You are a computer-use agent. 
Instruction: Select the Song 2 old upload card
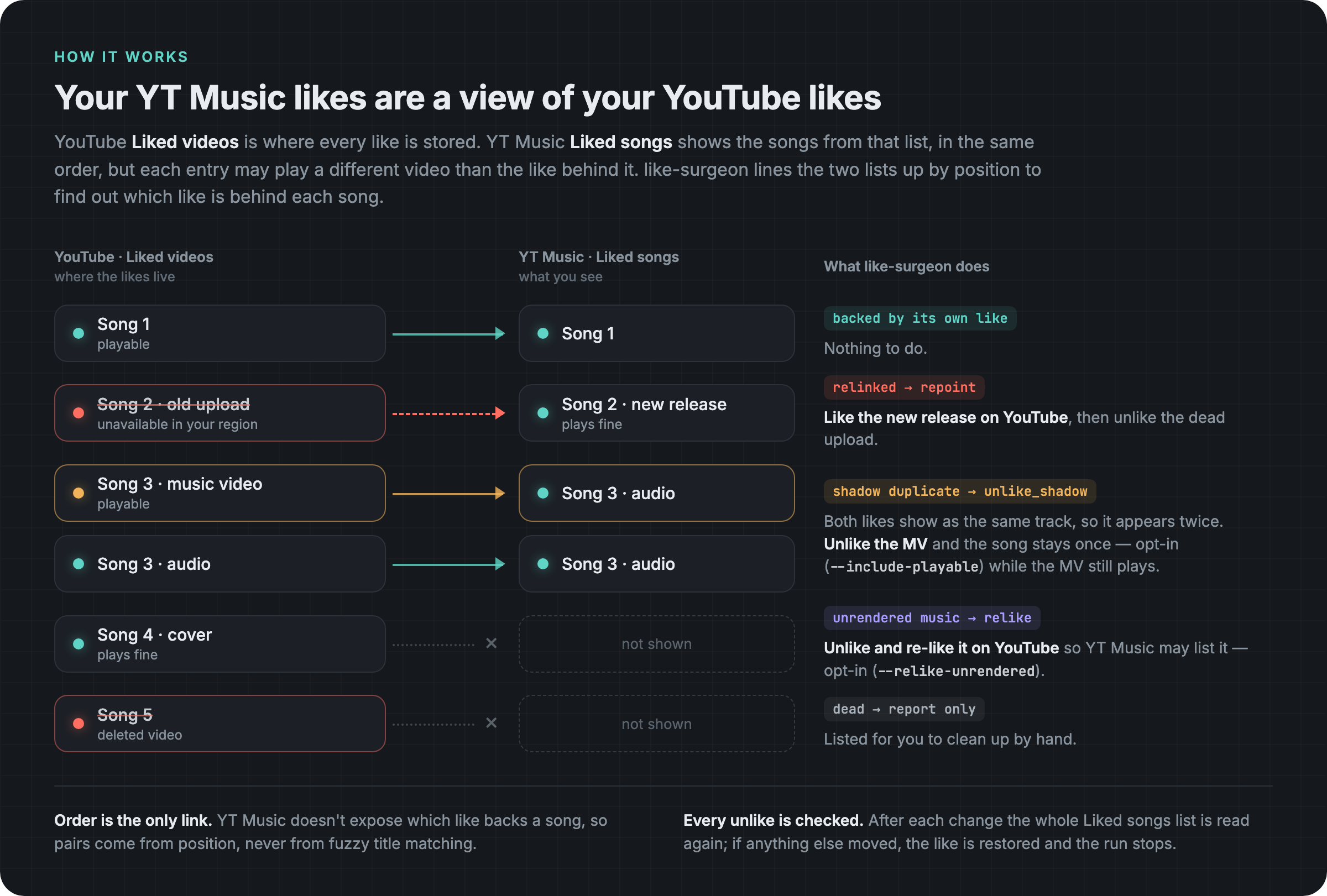pos(220,413)
